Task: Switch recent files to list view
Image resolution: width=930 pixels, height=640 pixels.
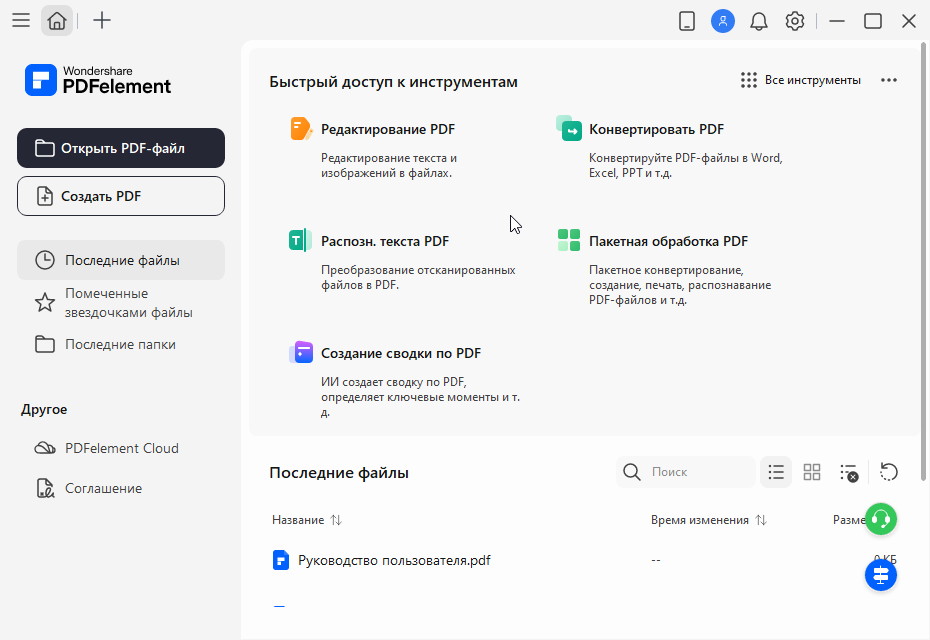Action: coord(776,472)
